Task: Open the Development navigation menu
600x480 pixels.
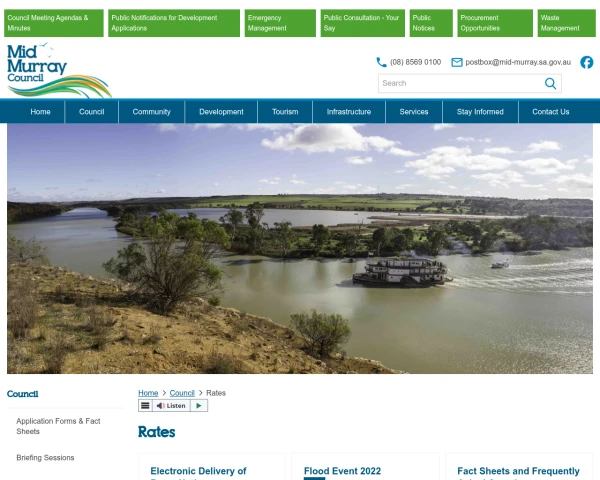Action: [221, 112]
